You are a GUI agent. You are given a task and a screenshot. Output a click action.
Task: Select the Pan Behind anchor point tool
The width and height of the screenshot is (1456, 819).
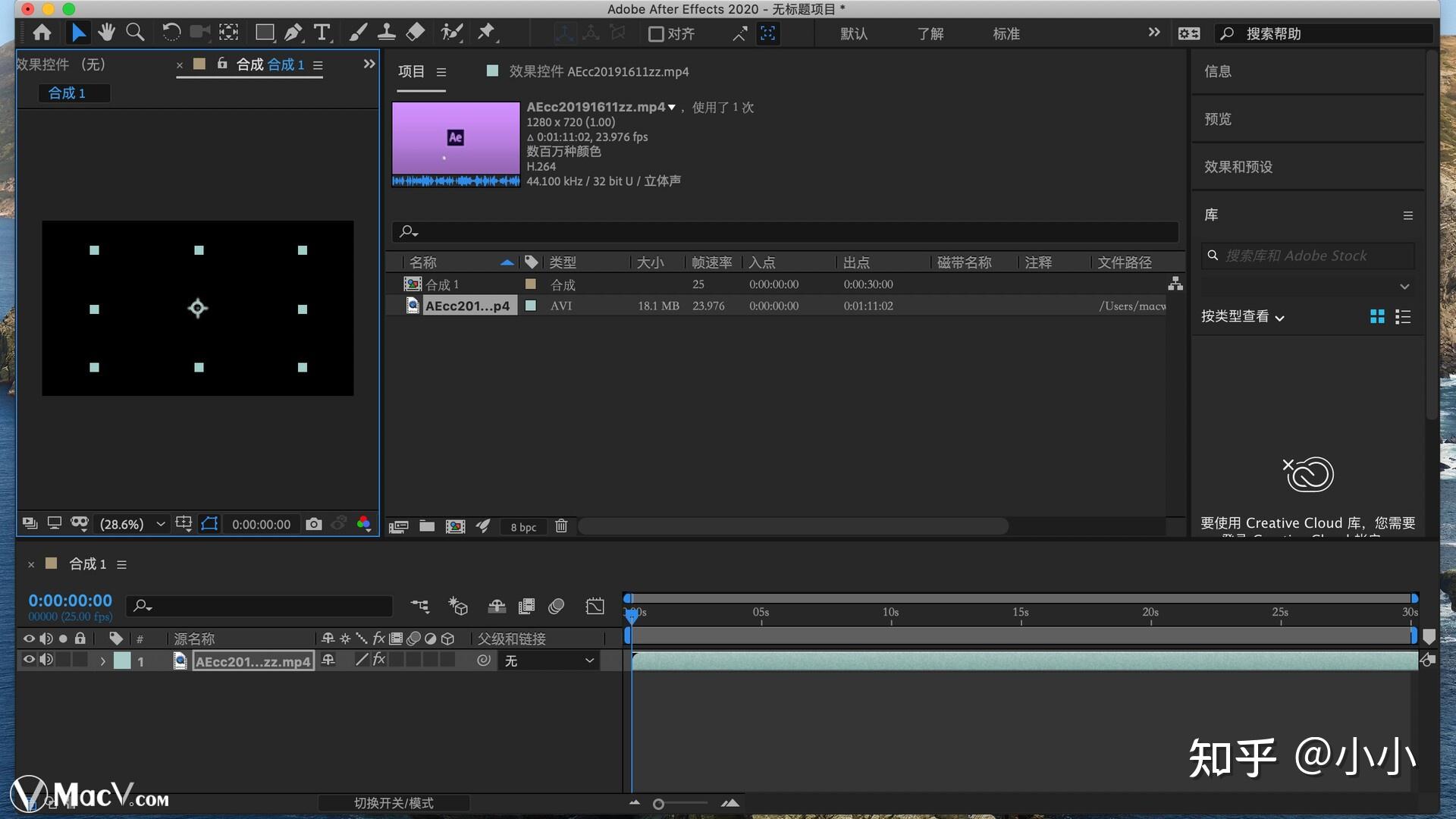228,33
